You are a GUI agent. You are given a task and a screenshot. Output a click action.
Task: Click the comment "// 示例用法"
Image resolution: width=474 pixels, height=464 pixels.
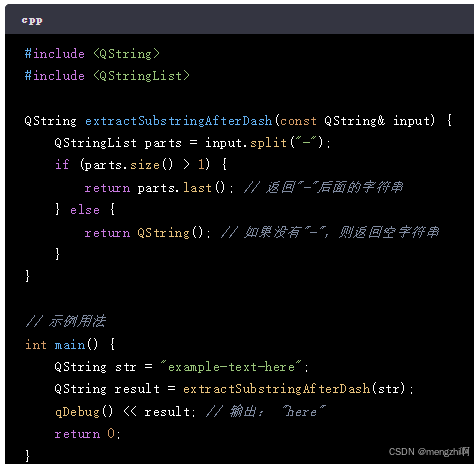66,321
